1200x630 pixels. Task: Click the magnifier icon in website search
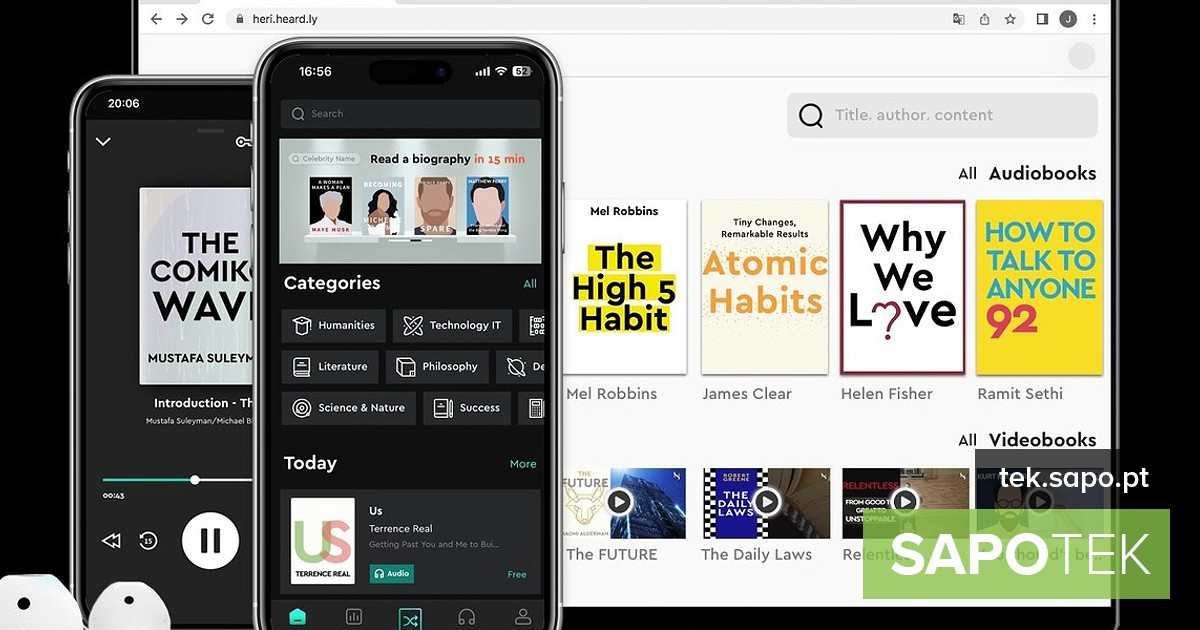(x=811, y=116)
